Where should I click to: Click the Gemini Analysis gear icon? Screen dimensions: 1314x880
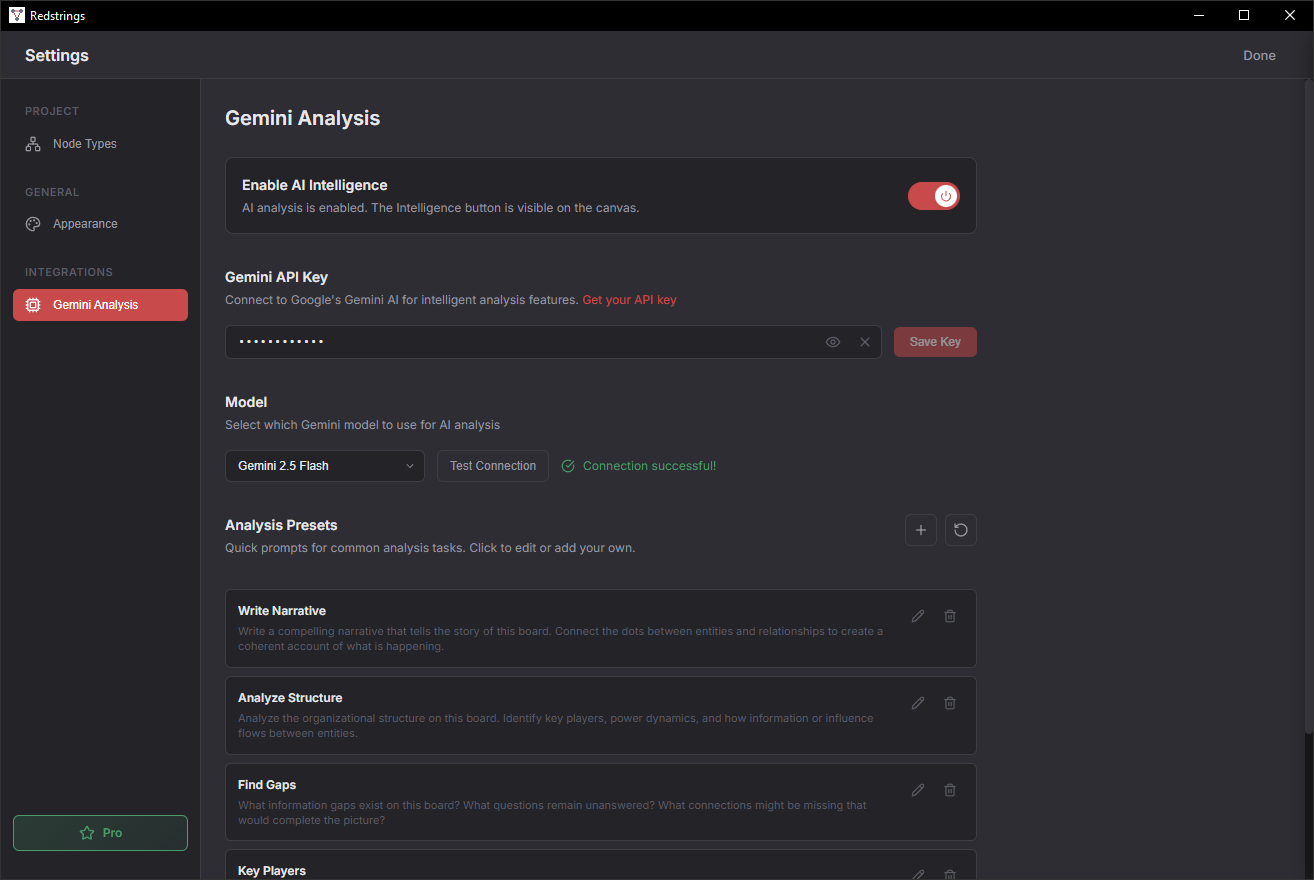point(33,304)
